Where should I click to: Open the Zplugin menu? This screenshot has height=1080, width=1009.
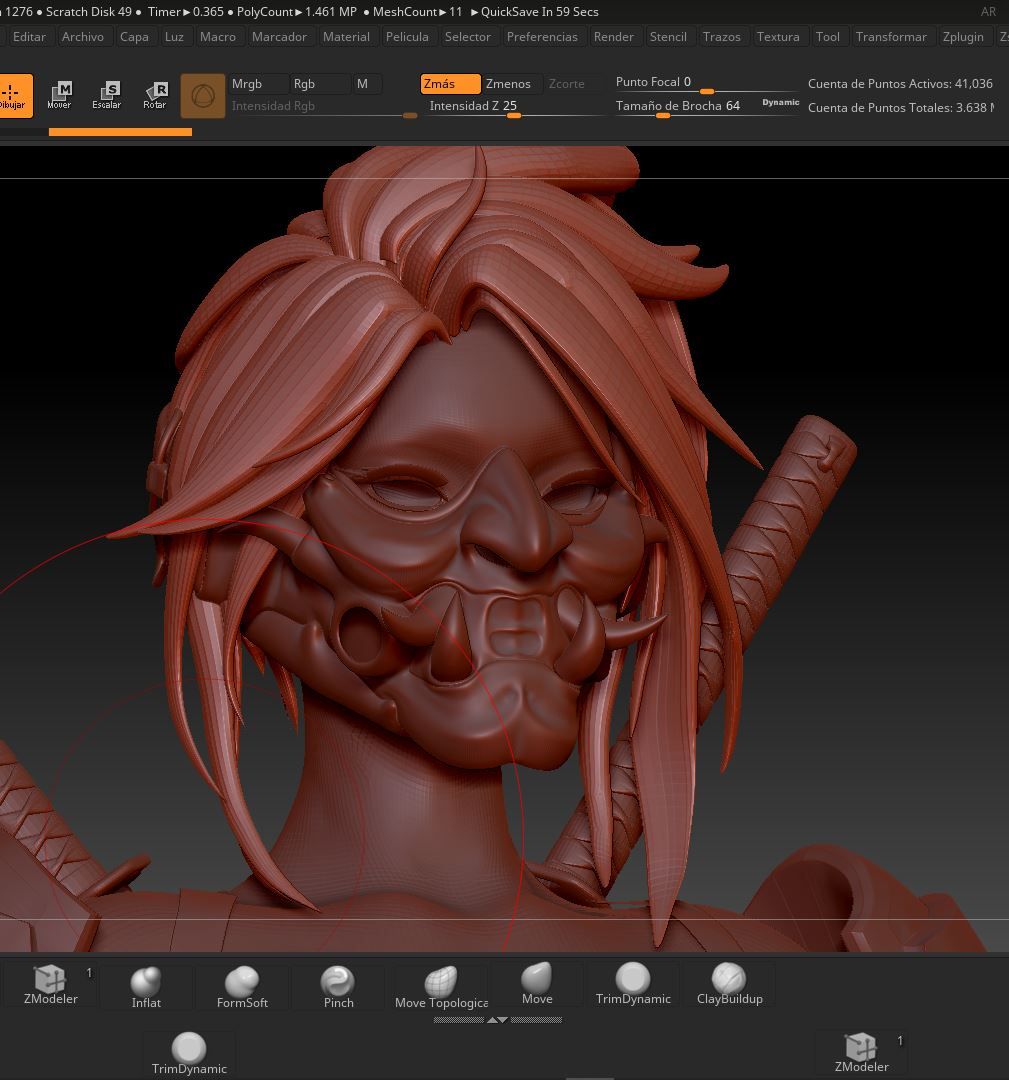coord(963,37)
